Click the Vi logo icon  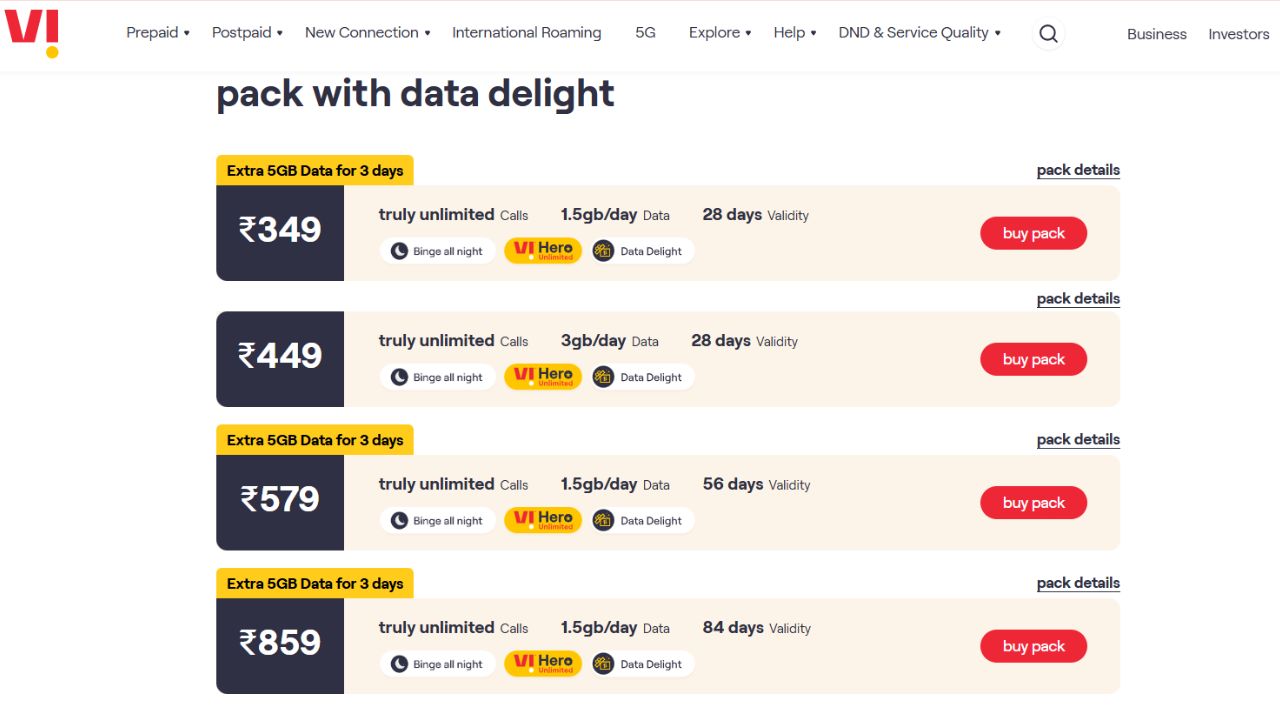coord(32,32)
